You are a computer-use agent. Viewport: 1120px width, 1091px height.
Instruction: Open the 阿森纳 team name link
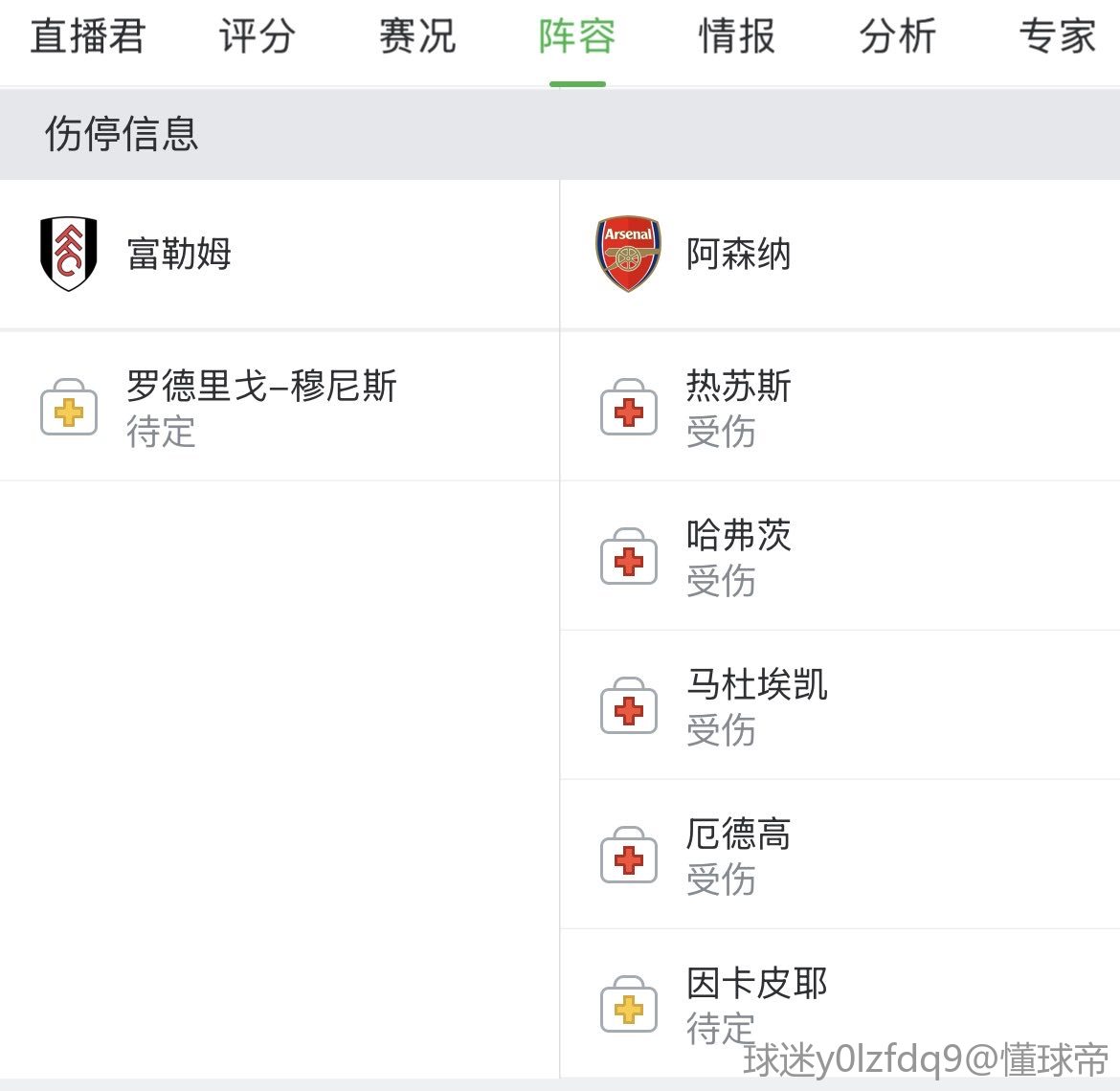click(x=738, y=255)
